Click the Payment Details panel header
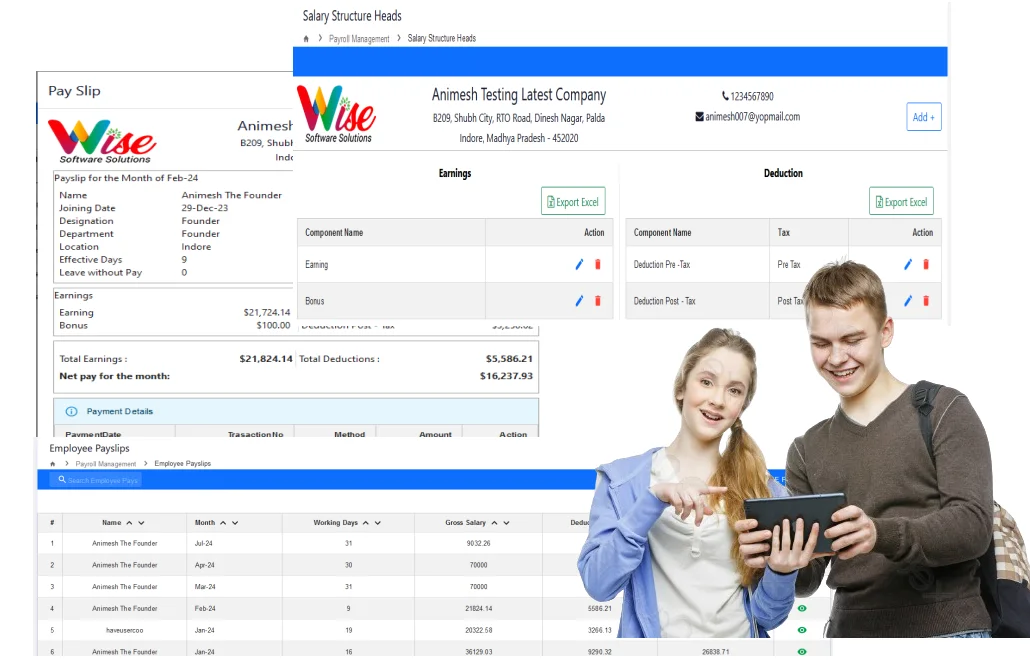Image resolution: width=1030 pixels, height=660 pixels. pos(296,412)
